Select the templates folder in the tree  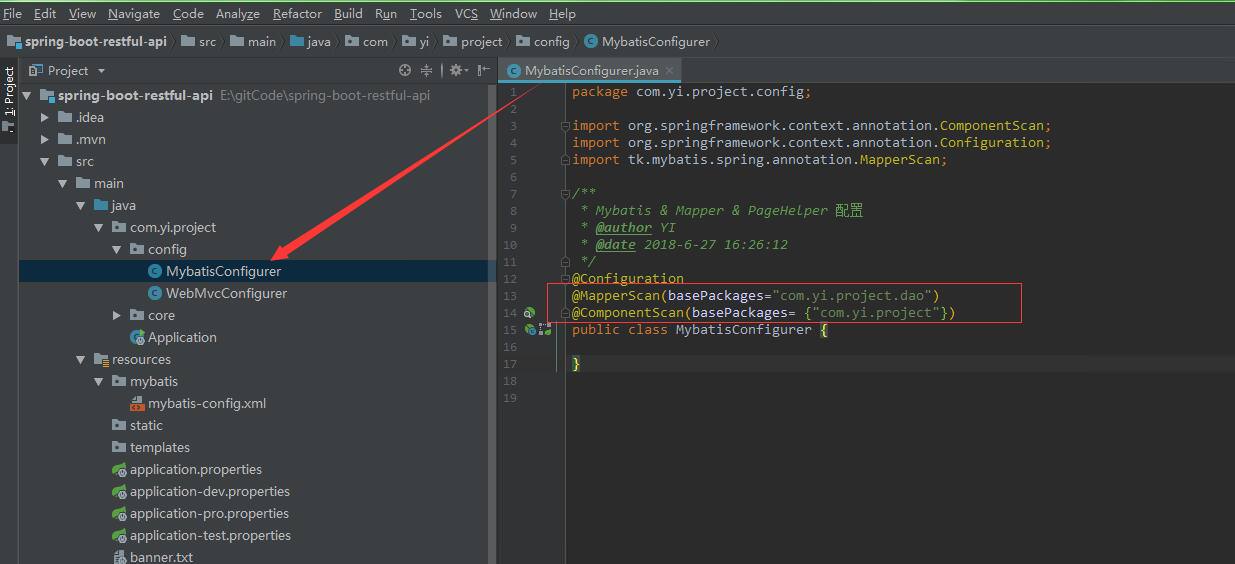[160, 447]
